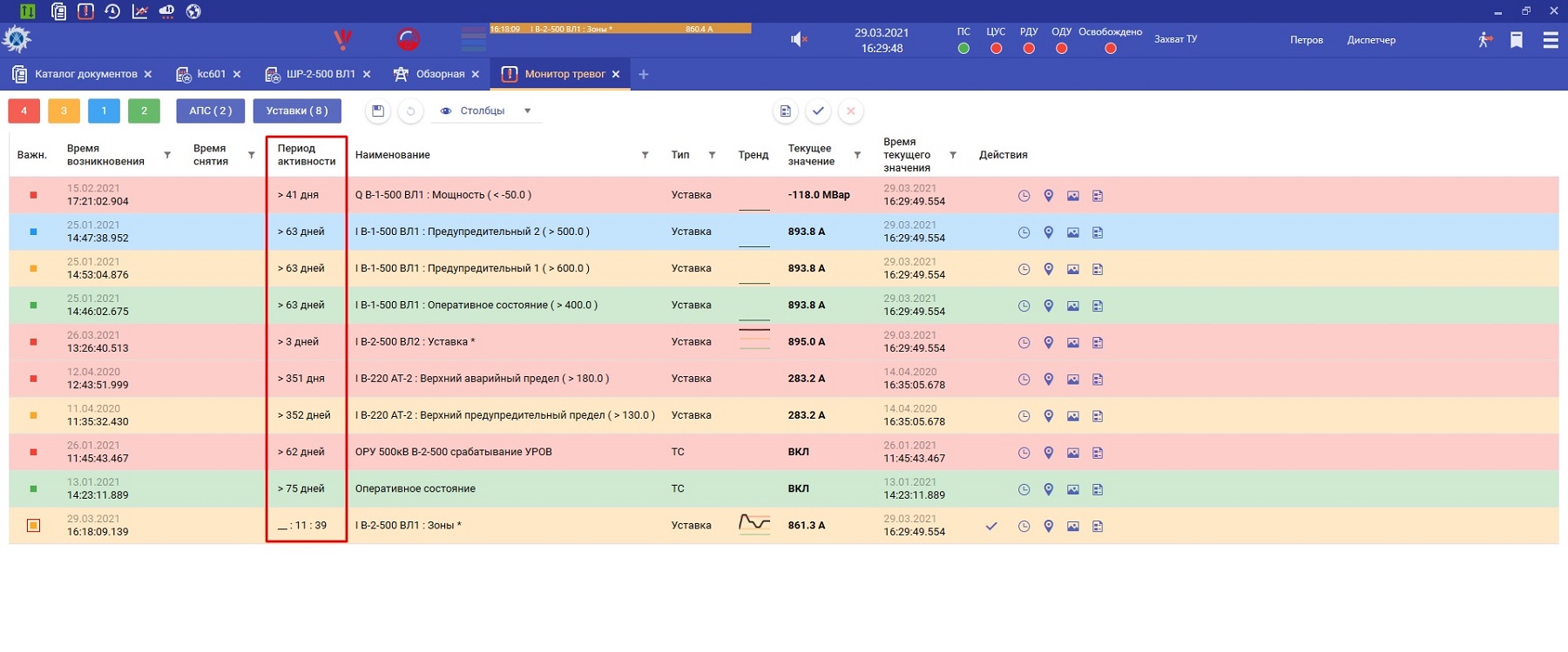Toggle the green importance 2 filter
The width and height of the screenshot is (1568, 652).
tap(144, 111)
